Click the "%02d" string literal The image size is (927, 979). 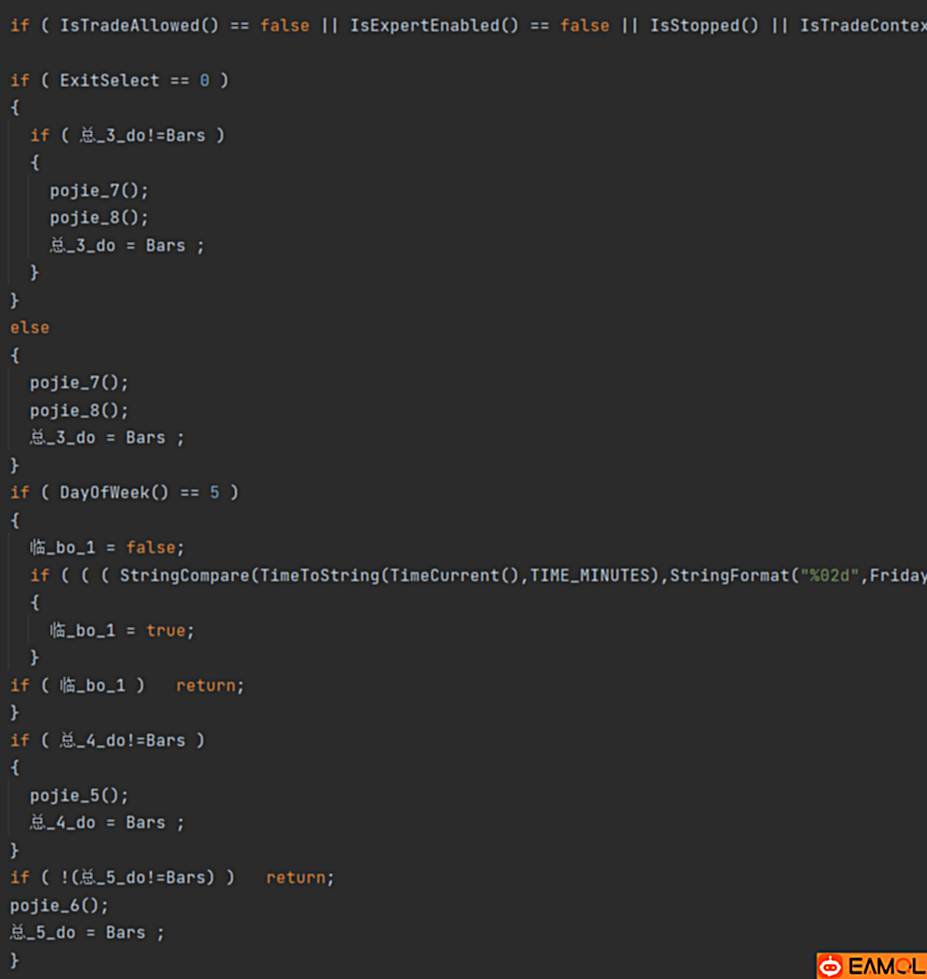pyautogui.click(x=829, y=575)
